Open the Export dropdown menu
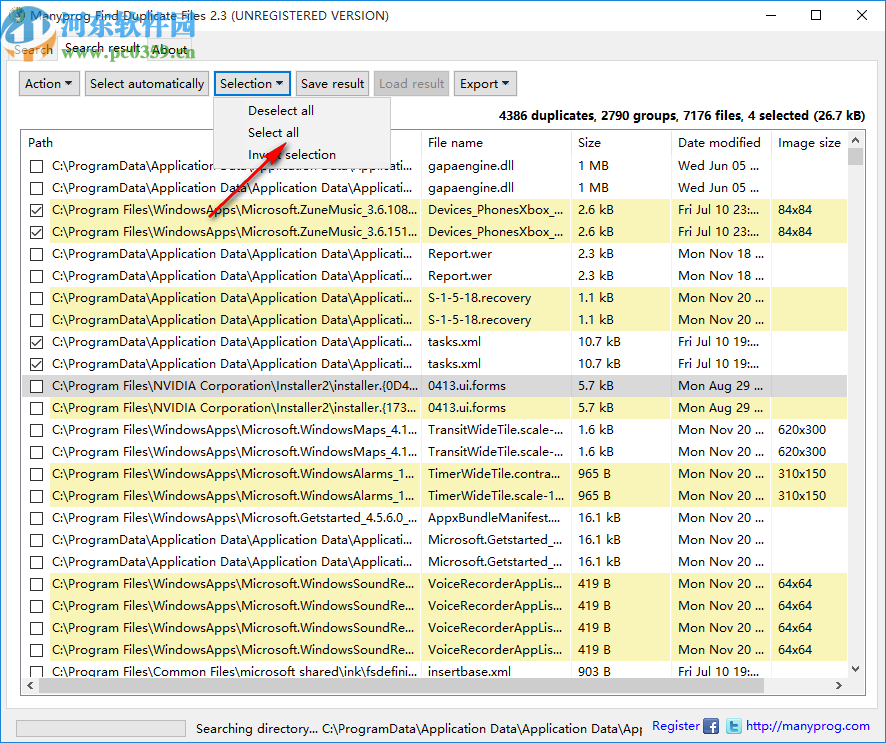 click(x=485, y=83)
